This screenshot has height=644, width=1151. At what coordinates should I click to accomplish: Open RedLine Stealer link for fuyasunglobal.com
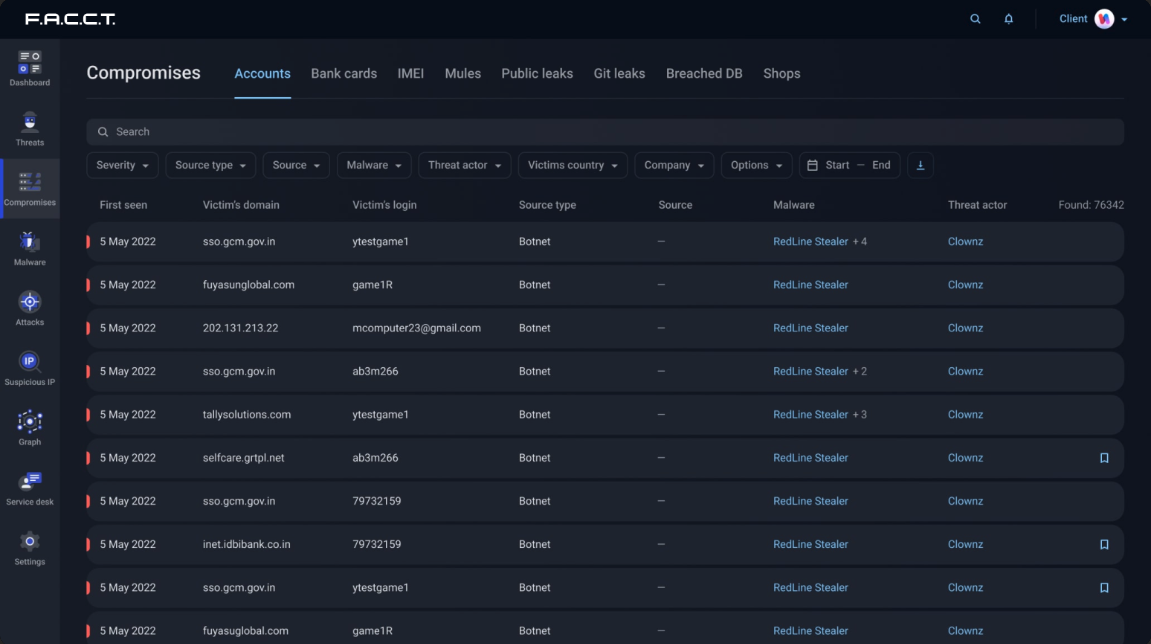(x=810, y=285)
